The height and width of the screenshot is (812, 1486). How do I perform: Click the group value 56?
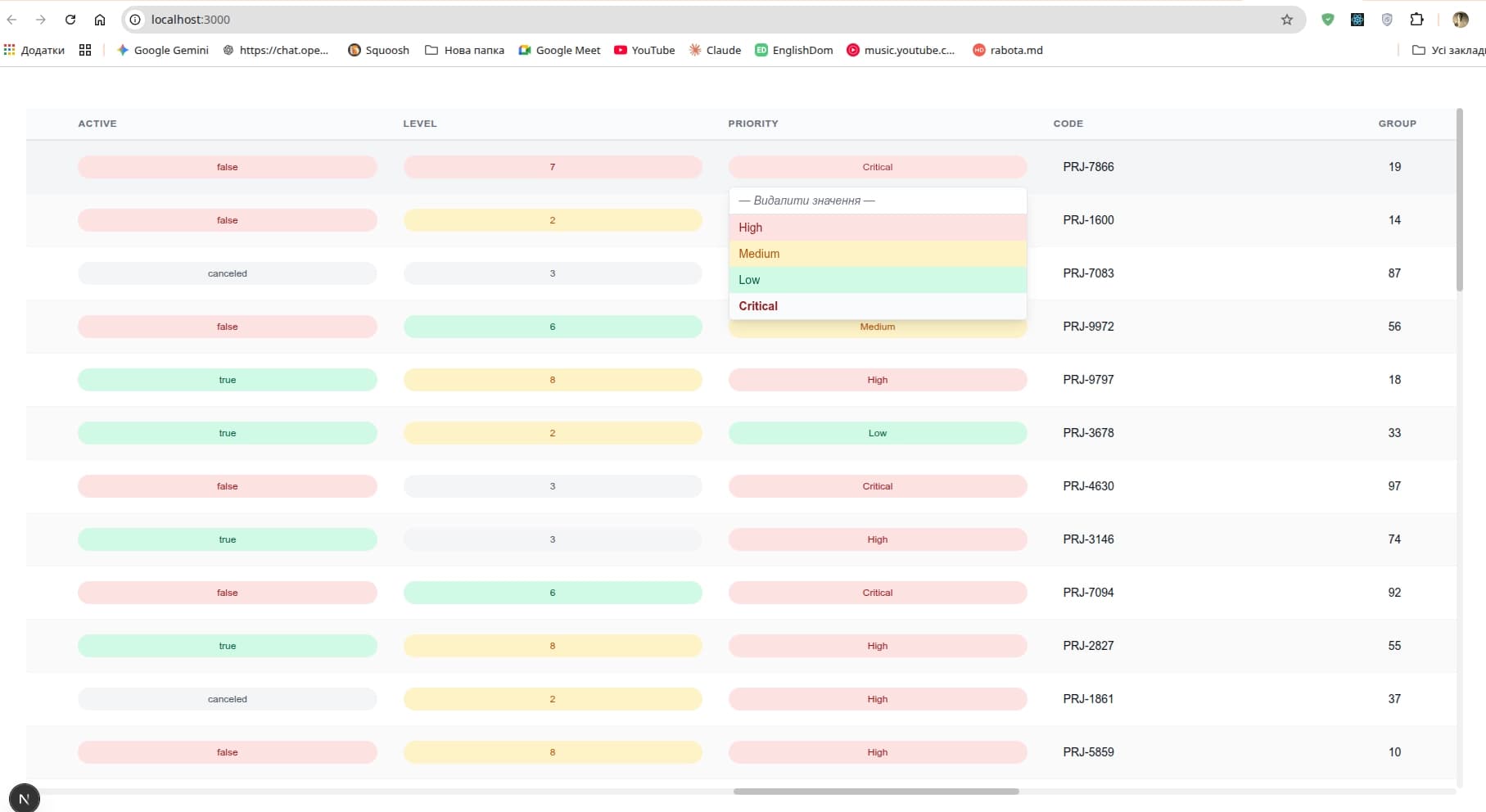[1394, 327]
